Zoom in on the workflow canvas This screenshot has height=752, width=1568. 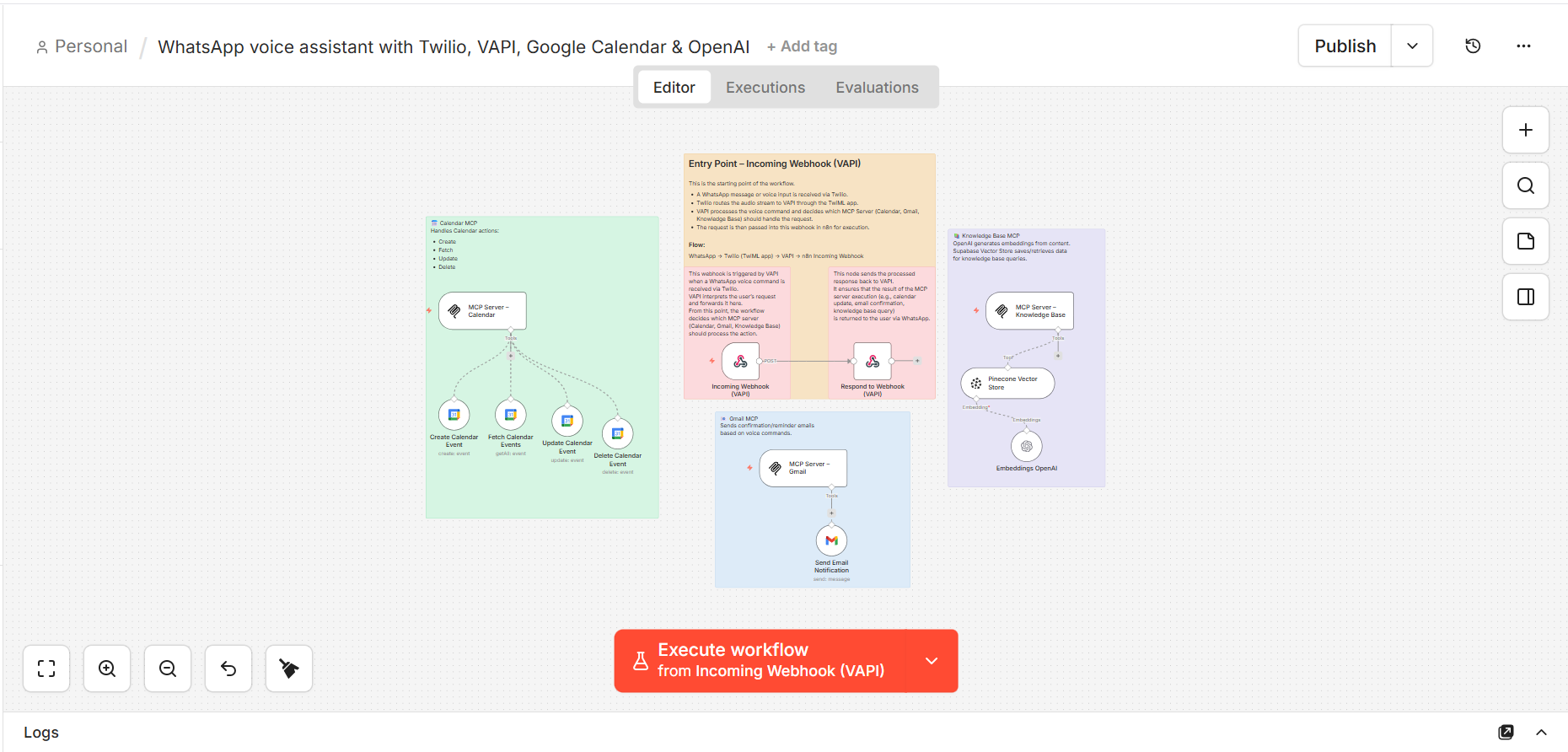coord(107,669)
